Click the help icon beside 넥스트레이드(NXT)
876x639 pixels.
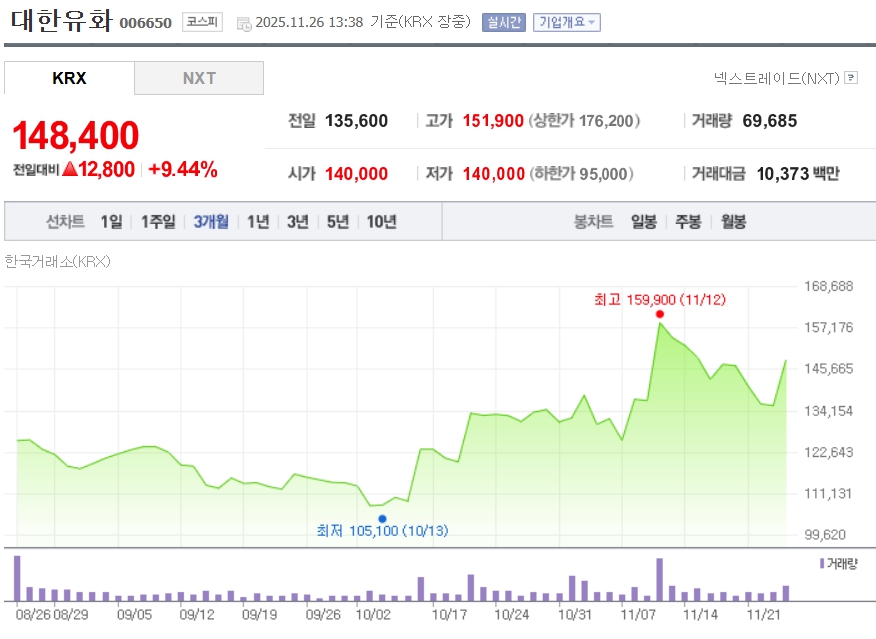coord(851,77)
